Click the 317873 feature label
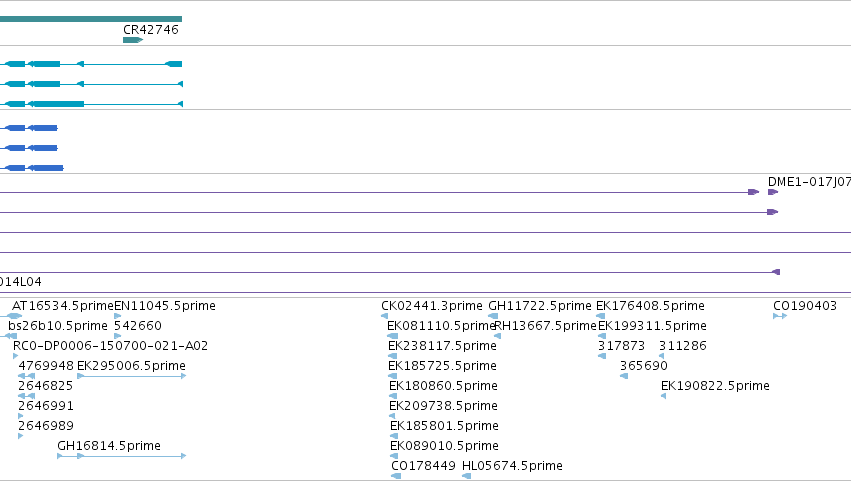 pos(621,346)
